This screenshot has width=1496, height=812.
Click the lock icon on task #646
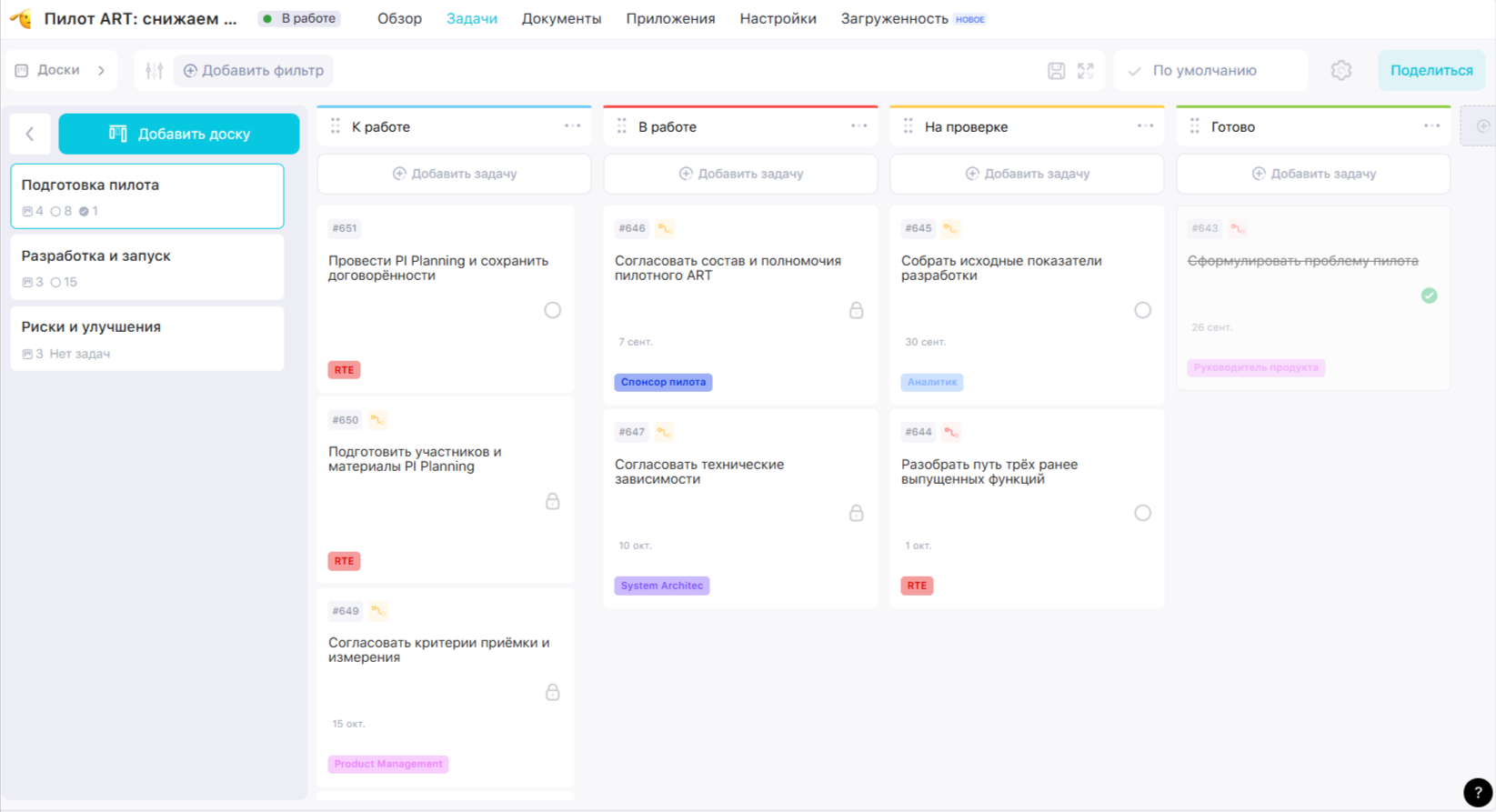pyautogui.click(x=856, y=310)
